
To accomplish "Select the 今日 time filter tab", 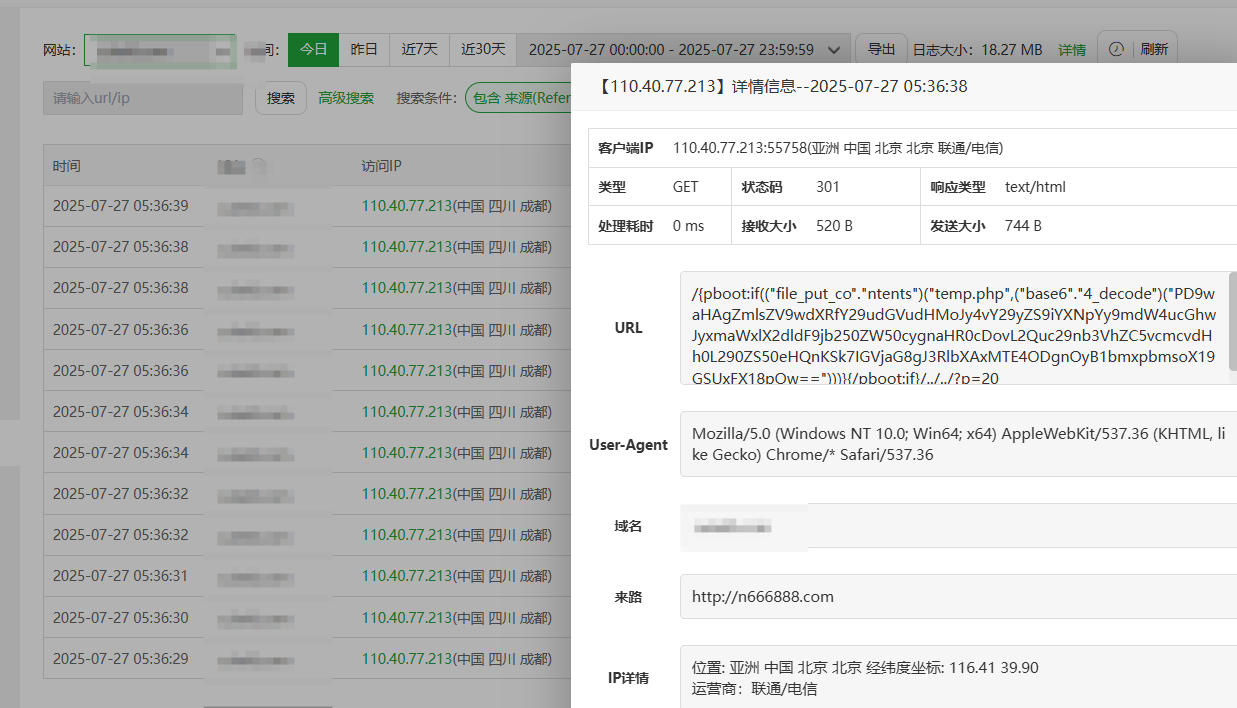I will coord(314,49).
